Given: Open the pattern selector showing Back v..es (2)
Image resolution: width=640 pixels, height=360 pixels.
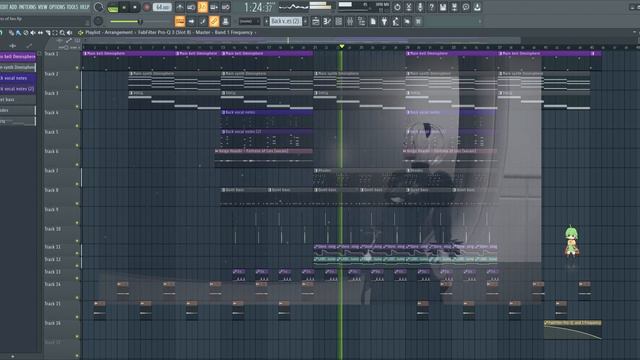Looking at the screenshot, I should (x=286, y=21).
